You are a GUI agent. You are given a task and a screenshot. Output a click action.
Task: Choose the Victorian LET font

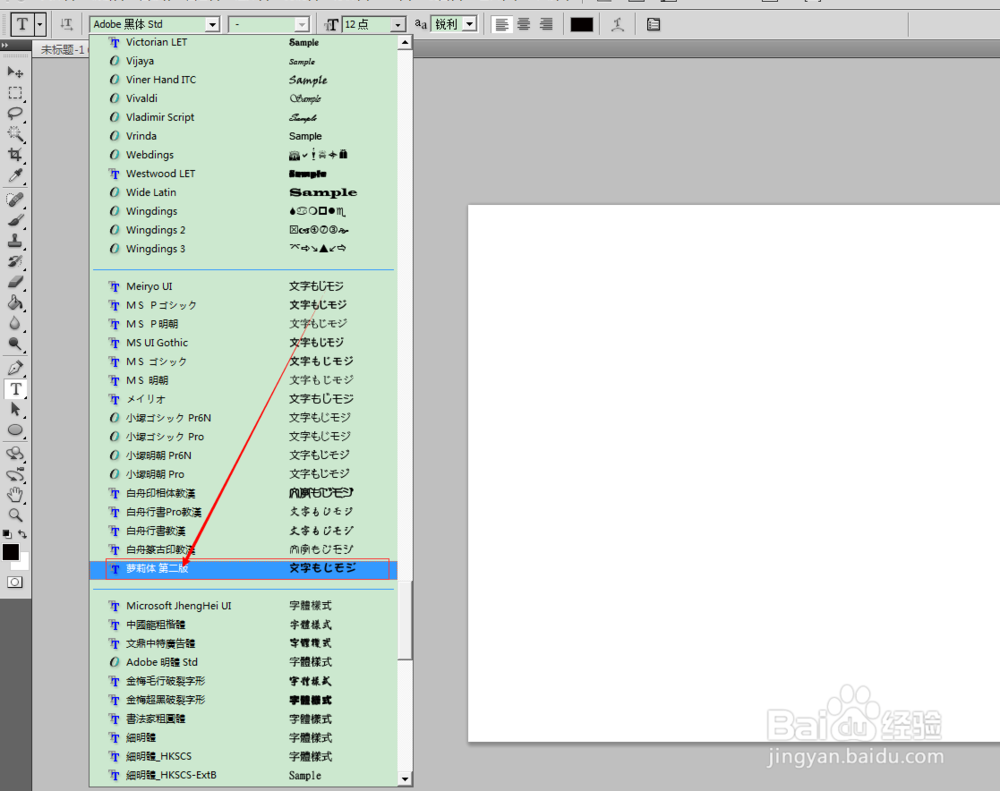(x=244, y=42)
